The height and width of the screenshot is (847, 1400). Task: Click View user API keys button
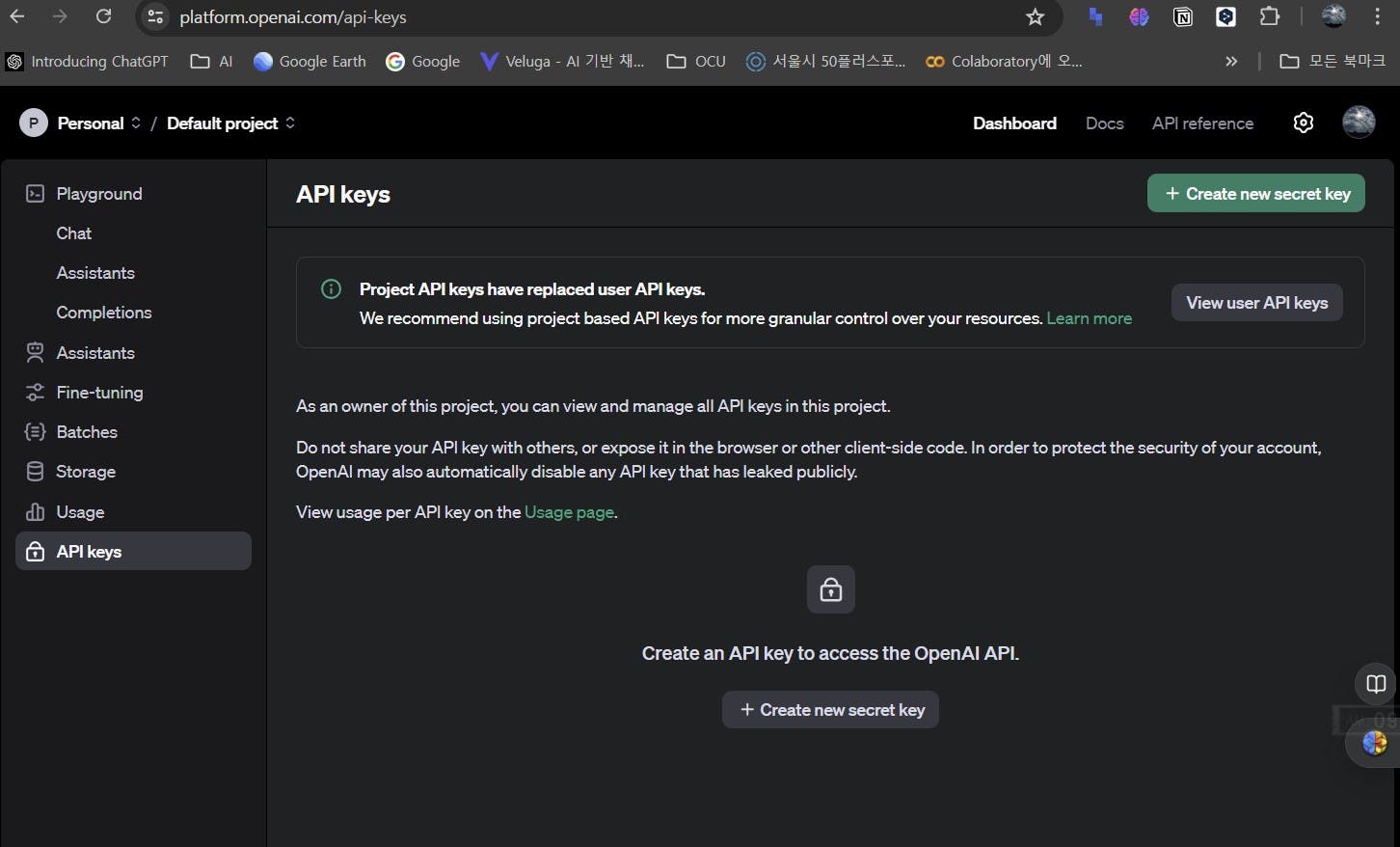point(1256,303)
